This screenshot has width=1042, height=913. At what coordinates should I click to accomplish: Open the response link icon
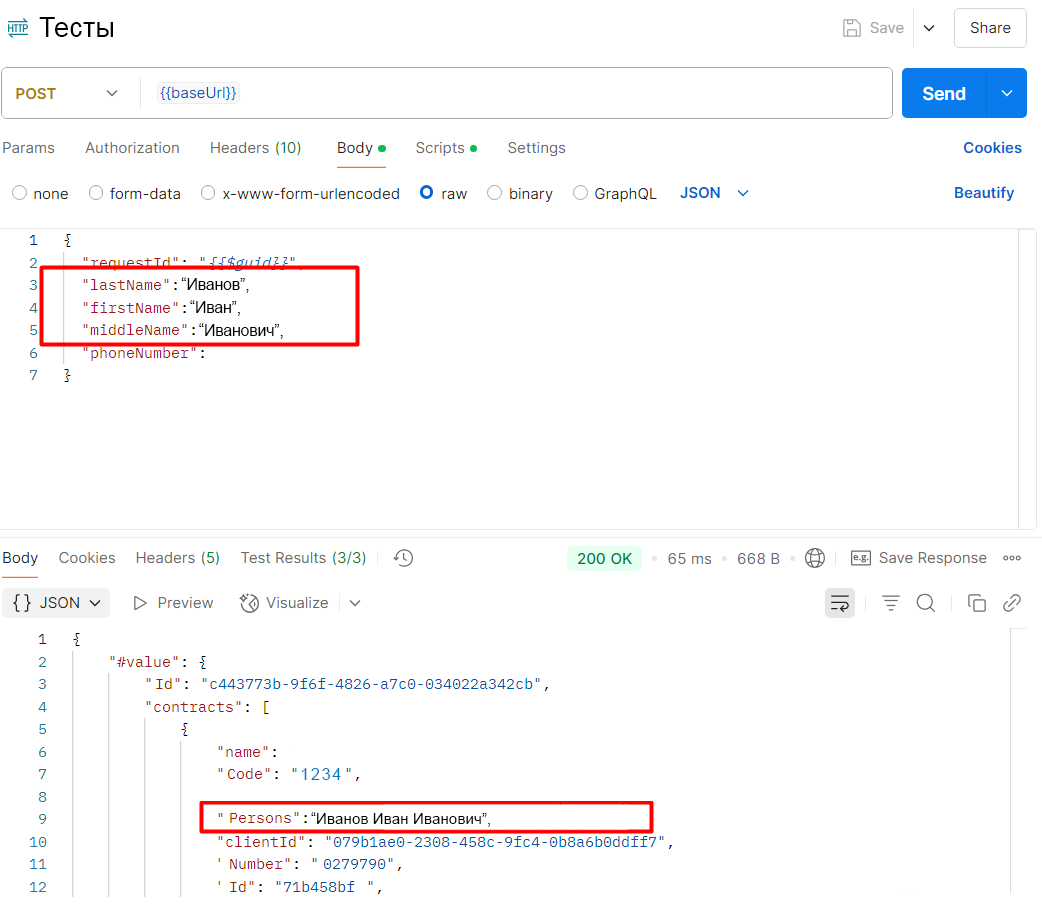pyautogui.click(x=1011, y=602)
